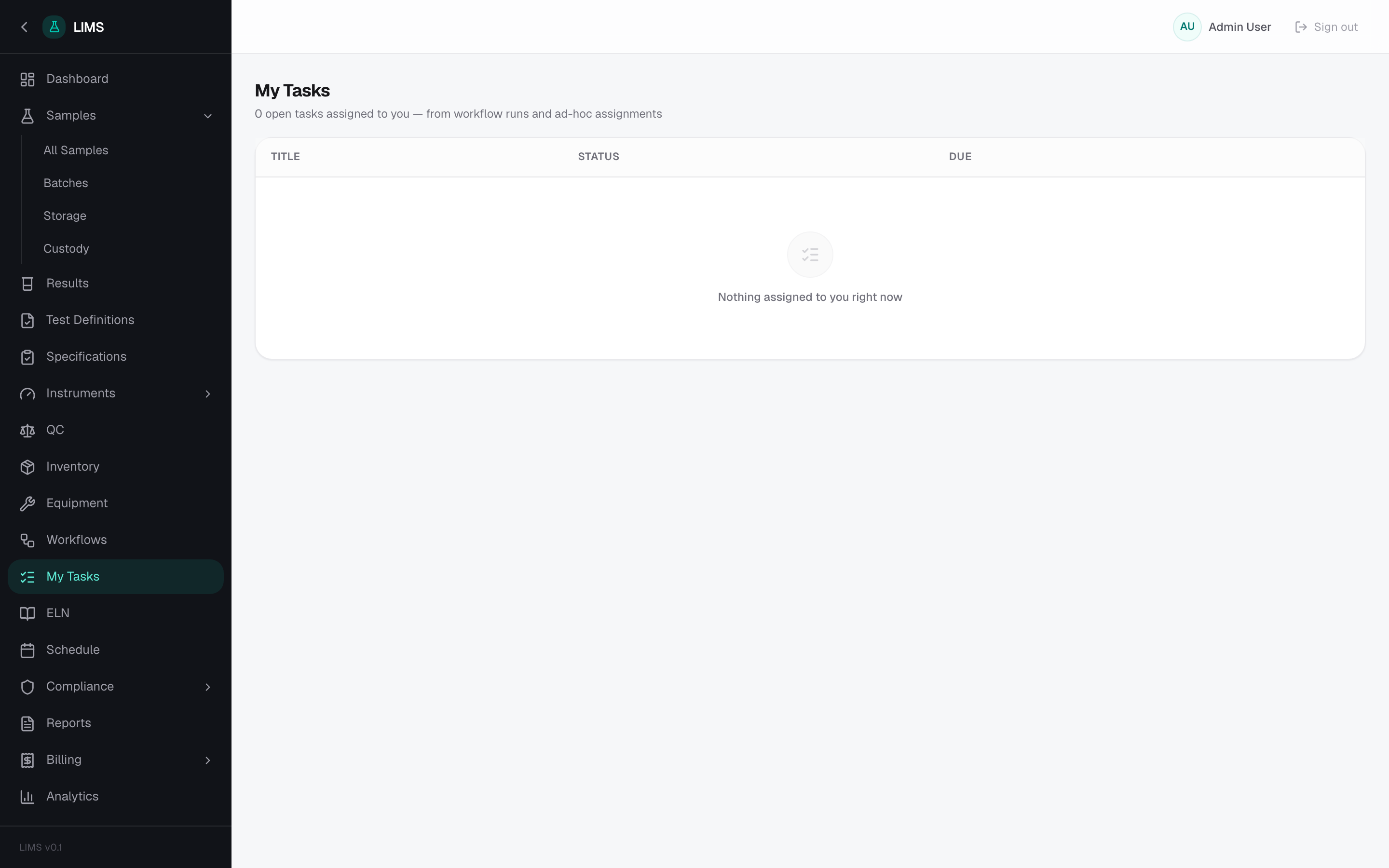
Task: Click the STATUS column header
Action: (x=598, y=157)
